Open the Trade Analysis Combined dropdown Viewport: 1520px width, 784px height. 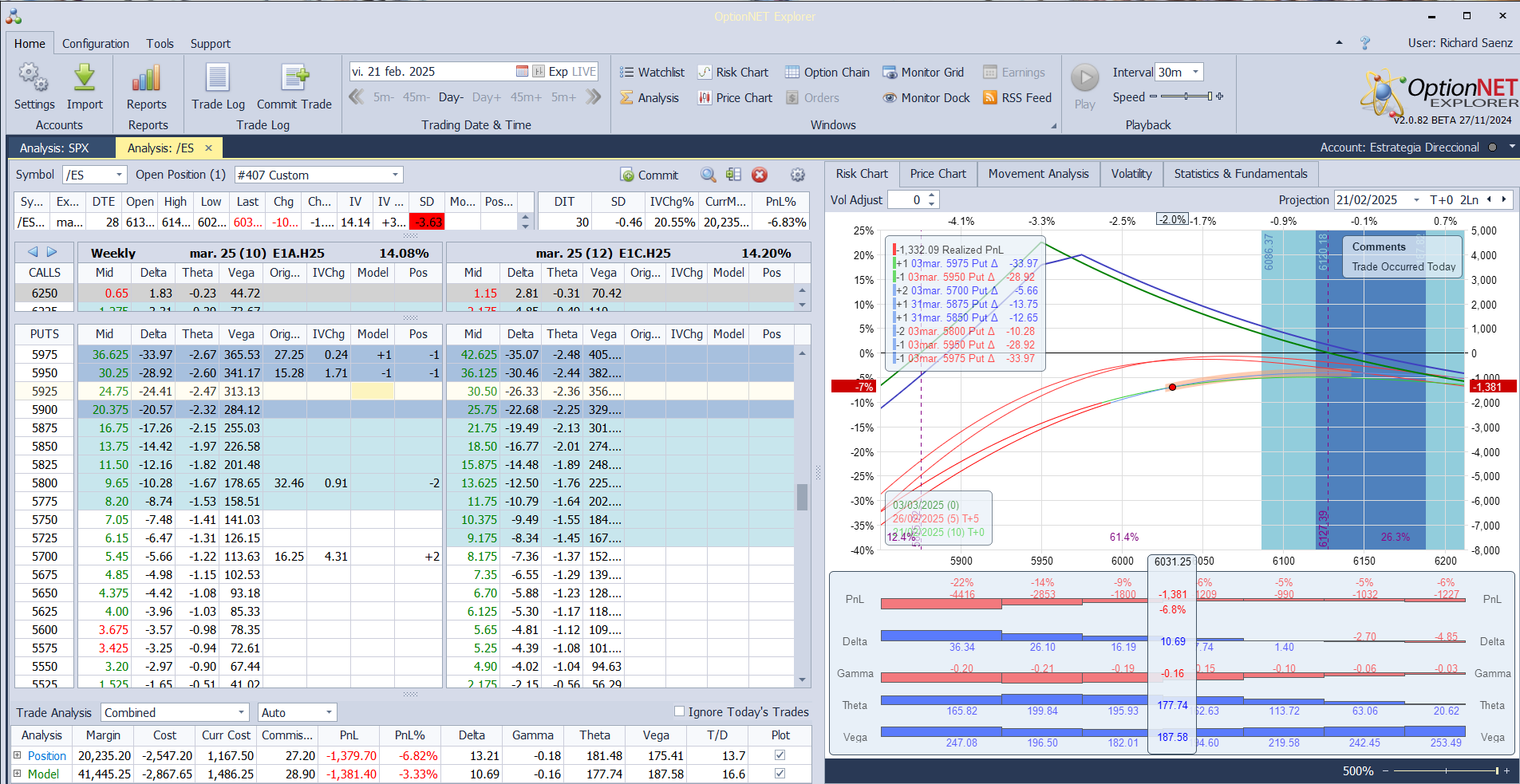pos(241,712)
